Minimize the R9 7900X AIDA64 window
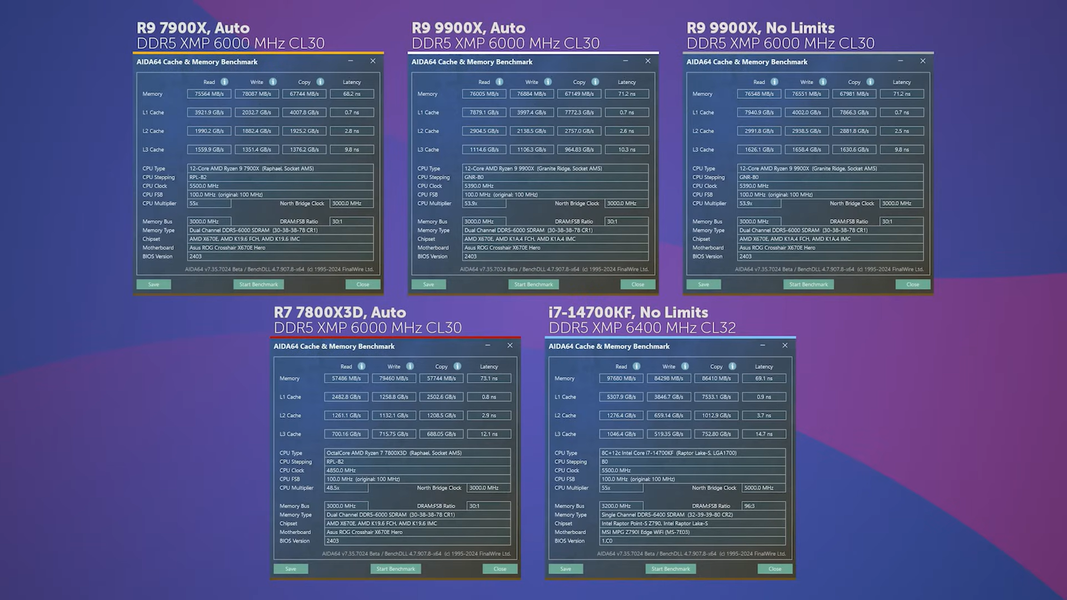 click(350, 61)
